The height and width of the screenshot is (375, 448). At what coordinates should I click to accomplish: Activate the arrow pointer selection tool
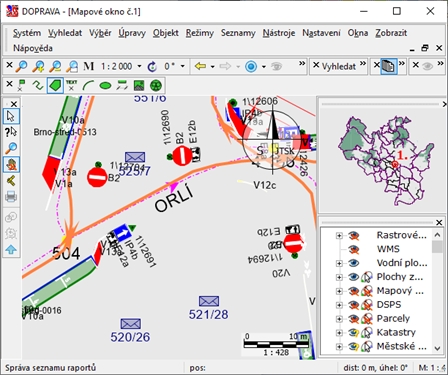click(11, 116)
